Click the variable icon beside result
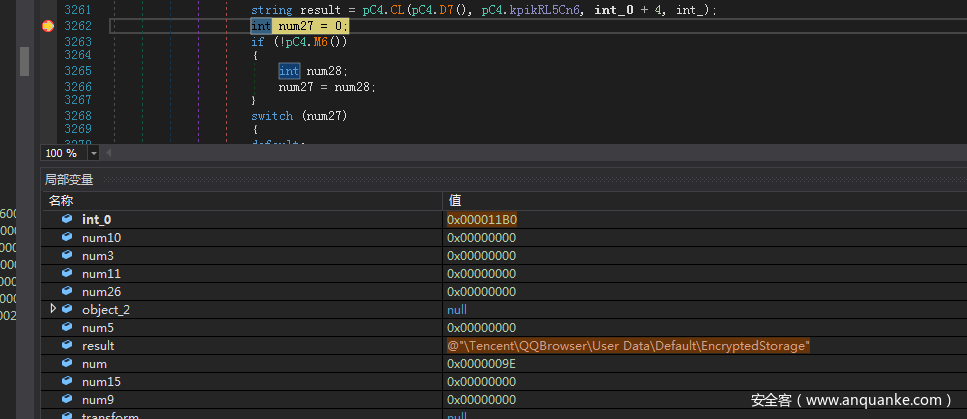Viewport: 967px width, 419px height. [67, 346]
